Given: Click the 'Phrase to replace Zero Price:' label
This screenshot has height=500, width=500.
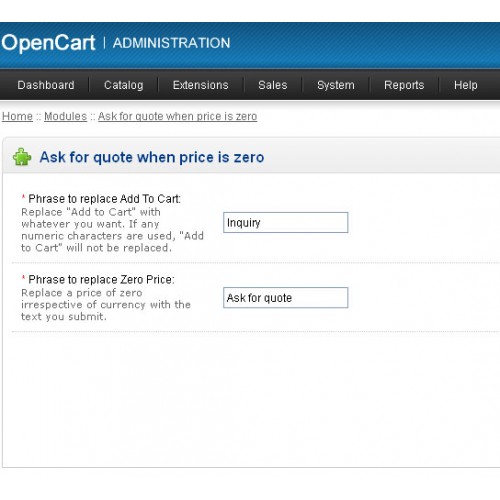Looking at the screenshot, I should 101,280.
